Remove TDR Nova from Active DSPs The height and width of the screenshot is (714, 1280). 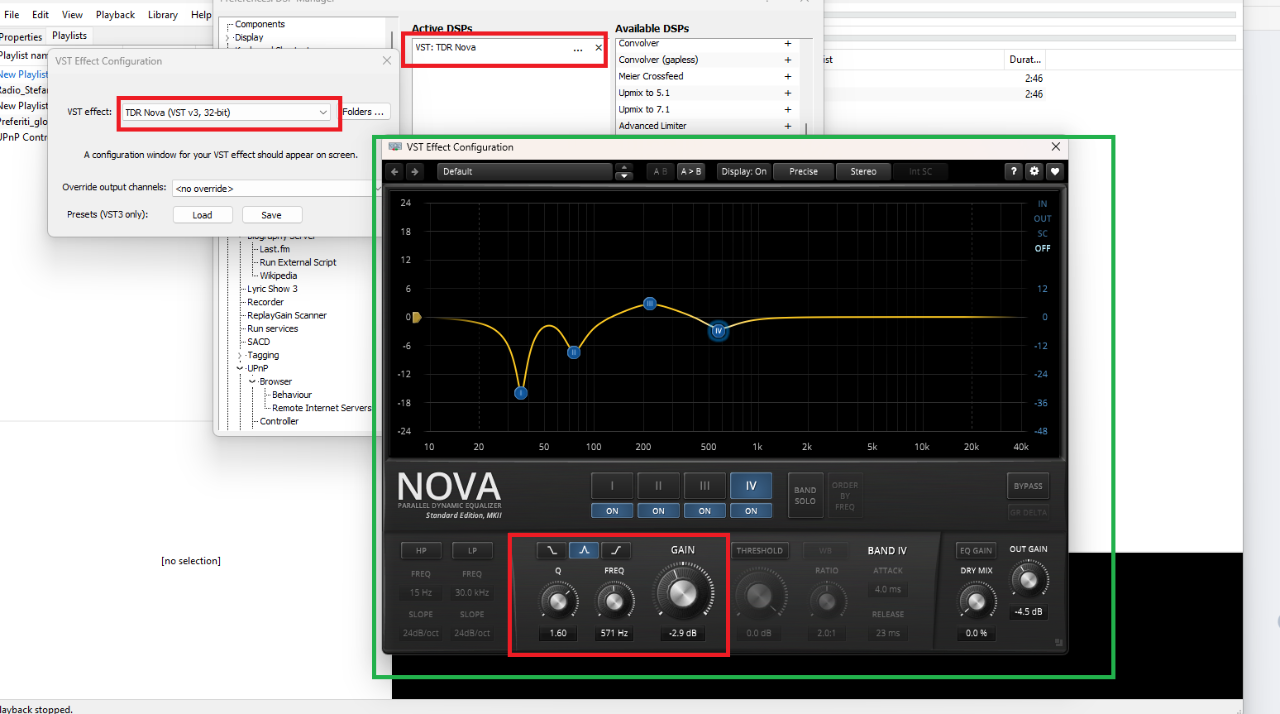tap(599, 48)
